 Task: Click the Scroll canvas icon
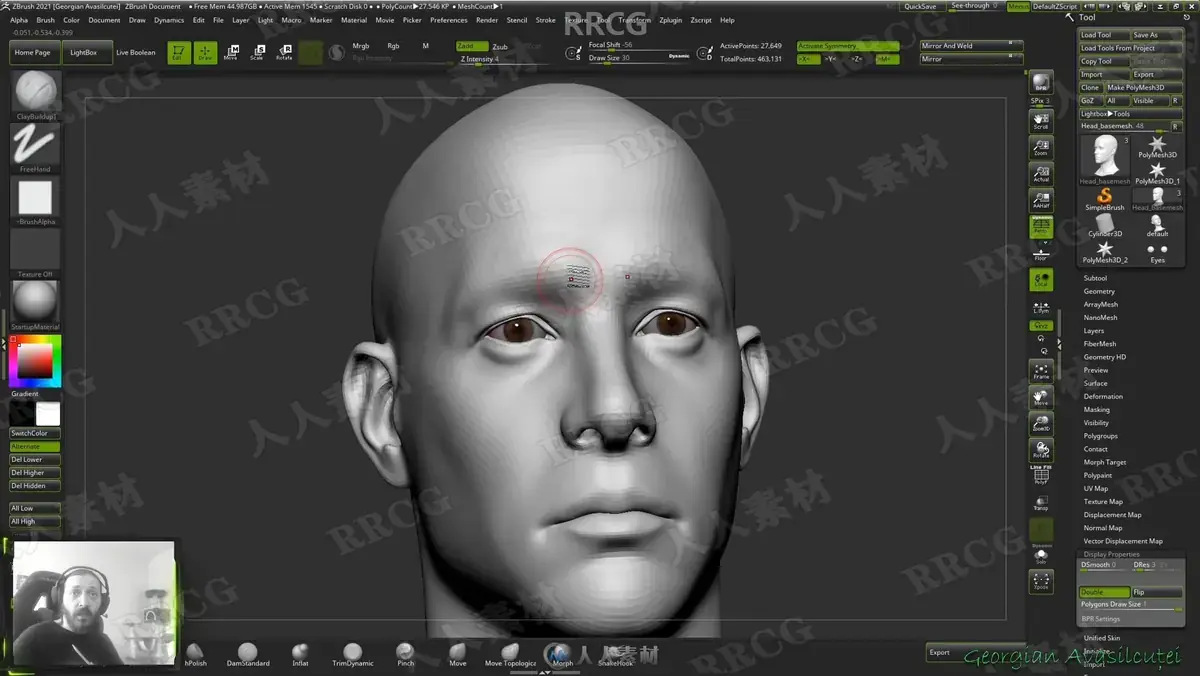1041,121
